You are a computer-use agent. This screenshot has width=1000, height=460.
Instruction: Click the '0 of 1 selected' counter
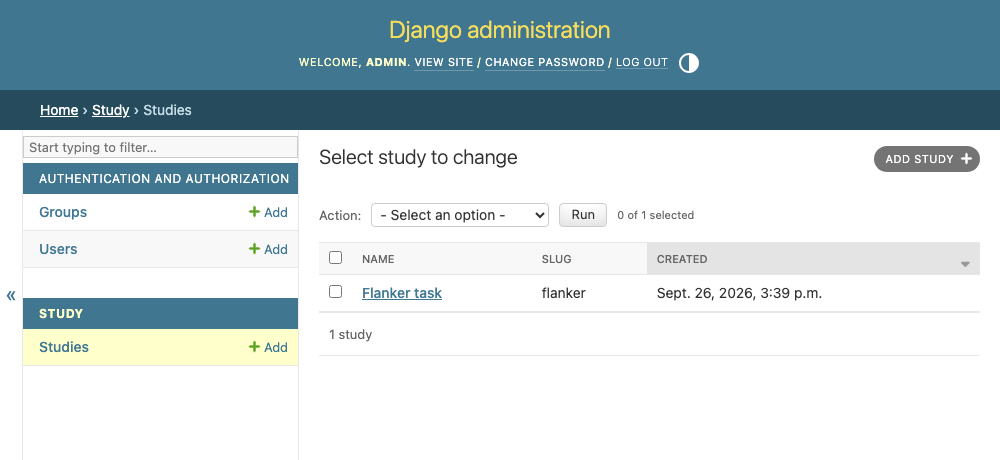[x=656, y=215]
